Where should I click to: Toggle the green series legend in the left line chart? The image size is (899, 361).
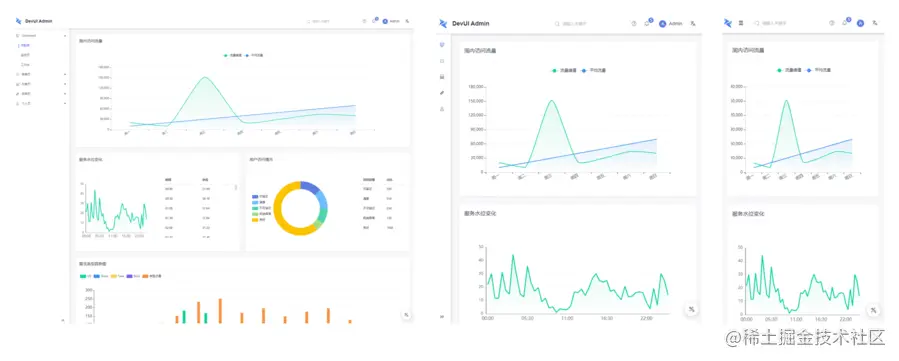click(x=232, y=56)
